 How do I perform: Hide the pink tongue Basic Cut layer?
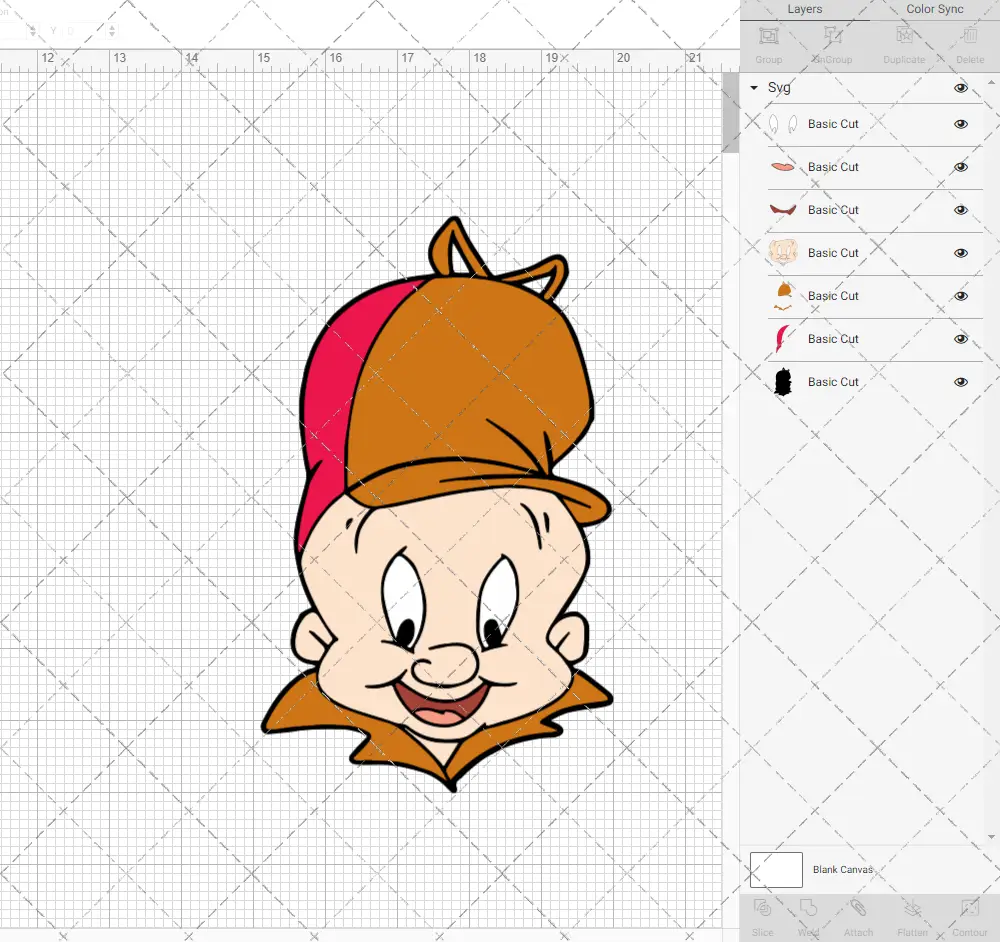point(960,167)
